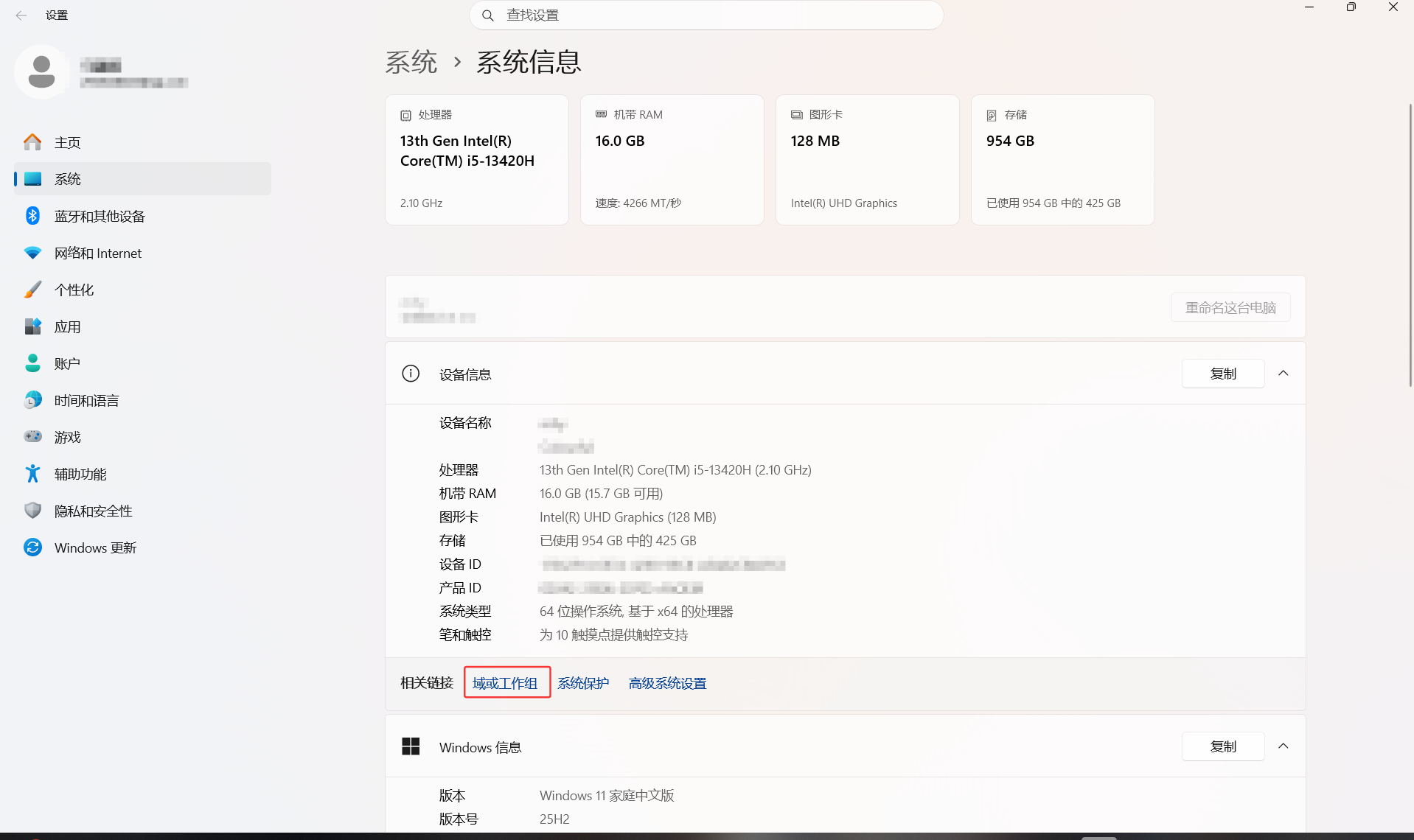Click the Windows logo icon
1414x840 pixels.
(411, 746)
